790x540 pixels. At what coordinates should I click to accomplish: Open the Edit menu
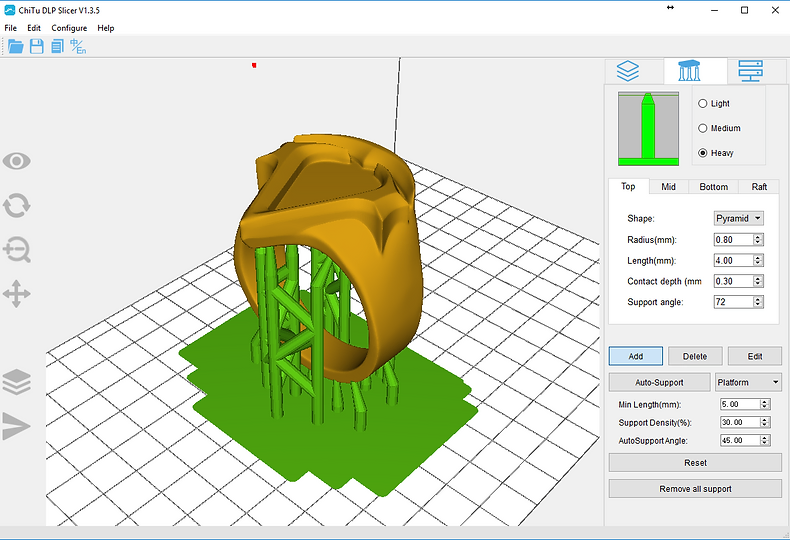34,28
